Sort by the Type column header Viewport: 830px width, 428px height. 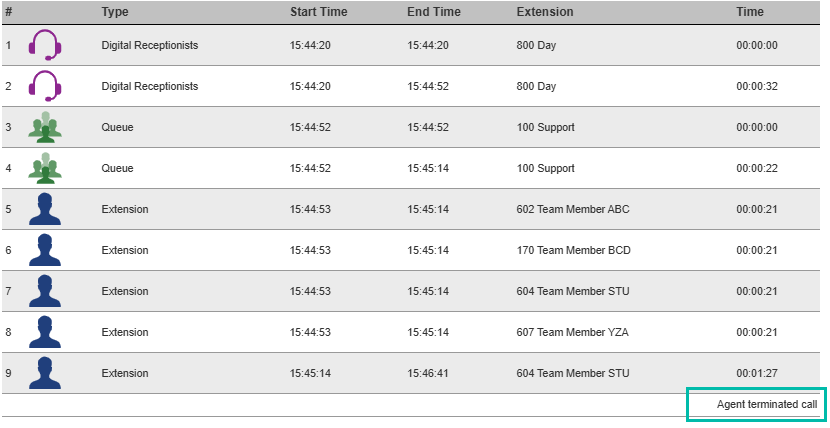pyautogui.click(x=115, y=12)
